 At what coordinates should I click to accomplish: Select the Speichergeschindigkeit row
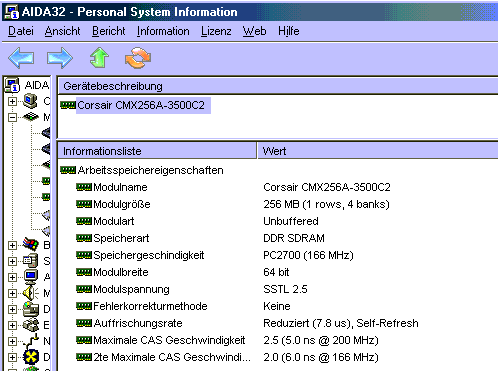click(x=278, y=255)
